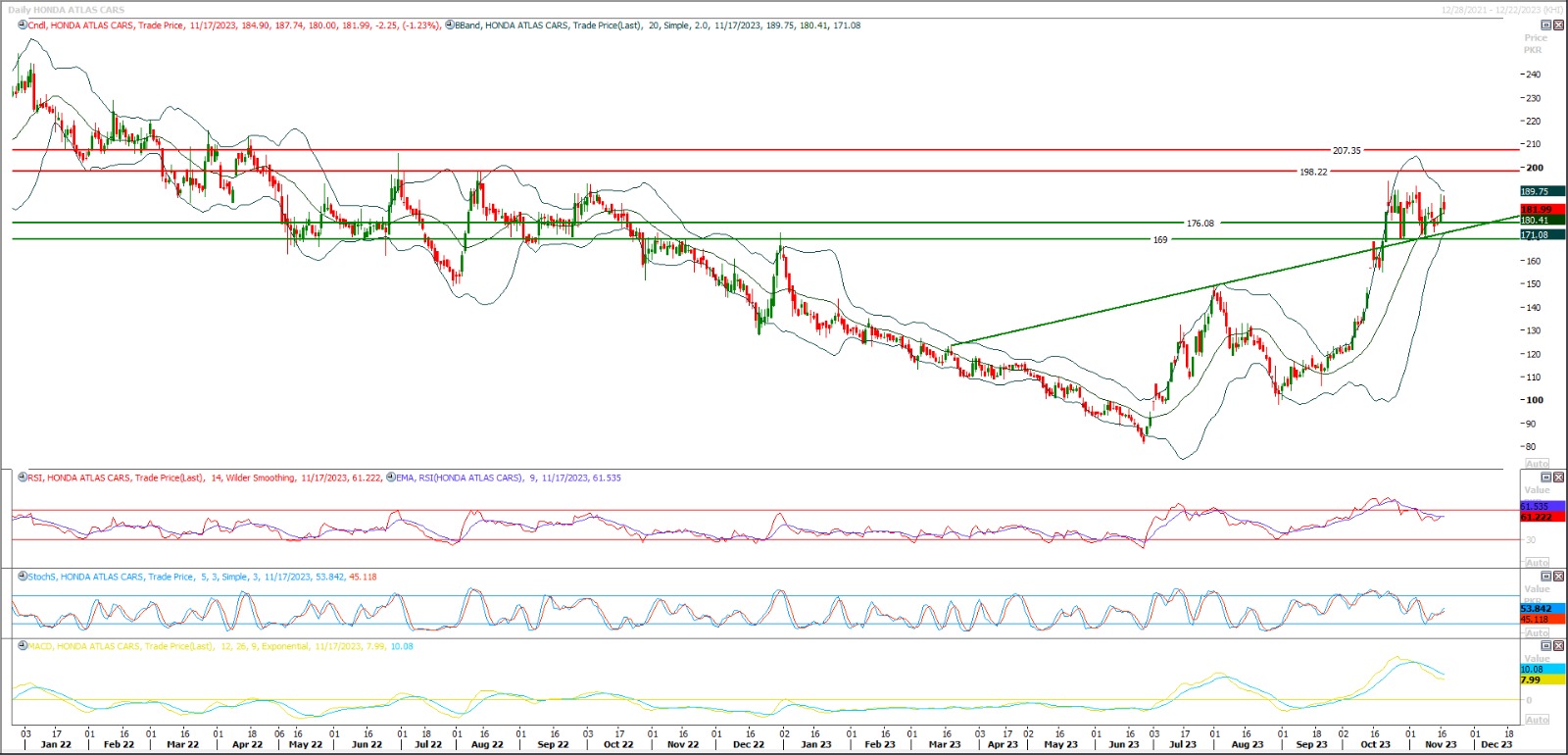Screen dimensions: 1568x755
Task: Click the 180.41 middle band price tag
Action: click(x=1543, y=221)
